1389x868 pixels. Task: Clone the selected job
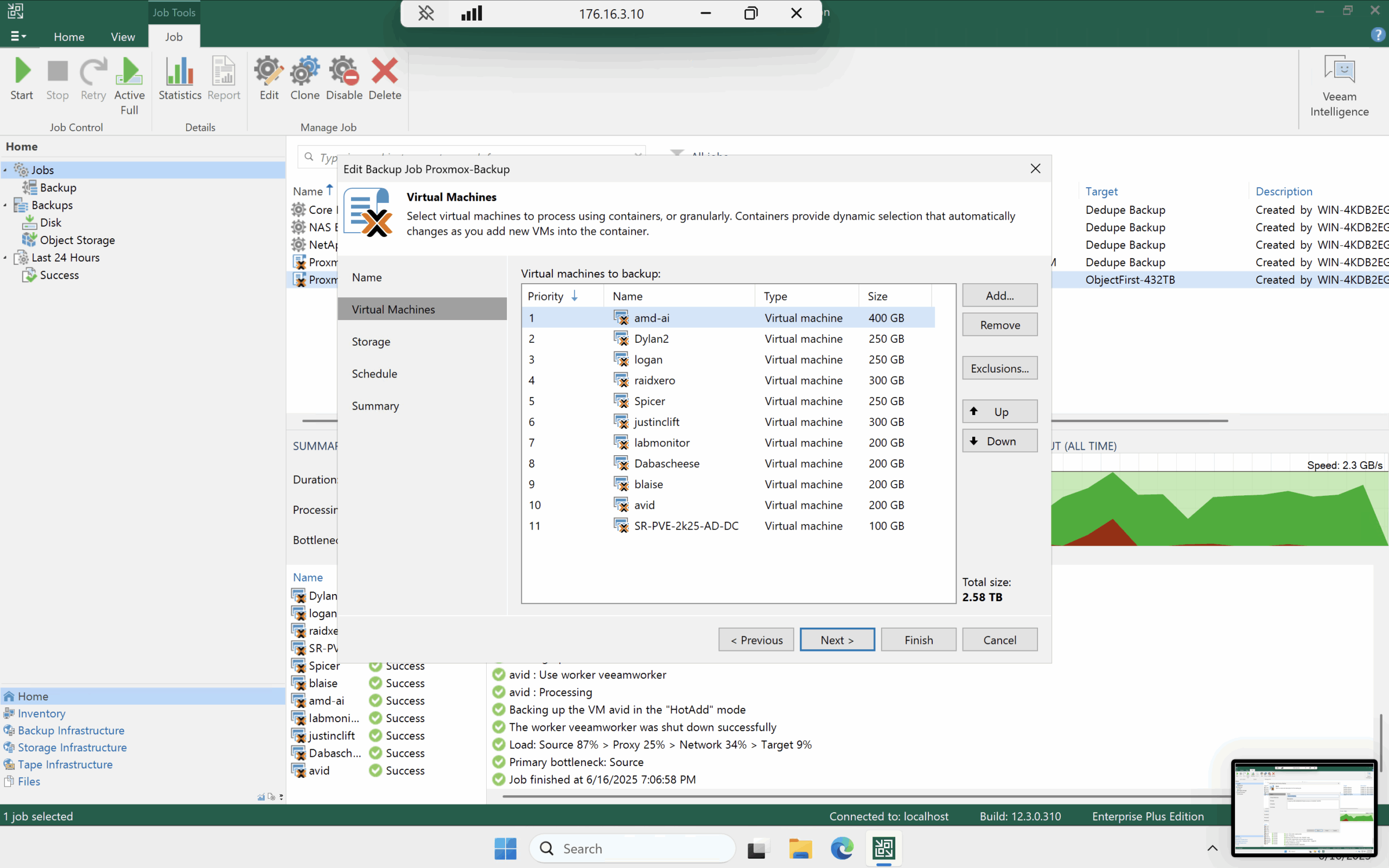(x=305, y=79)
